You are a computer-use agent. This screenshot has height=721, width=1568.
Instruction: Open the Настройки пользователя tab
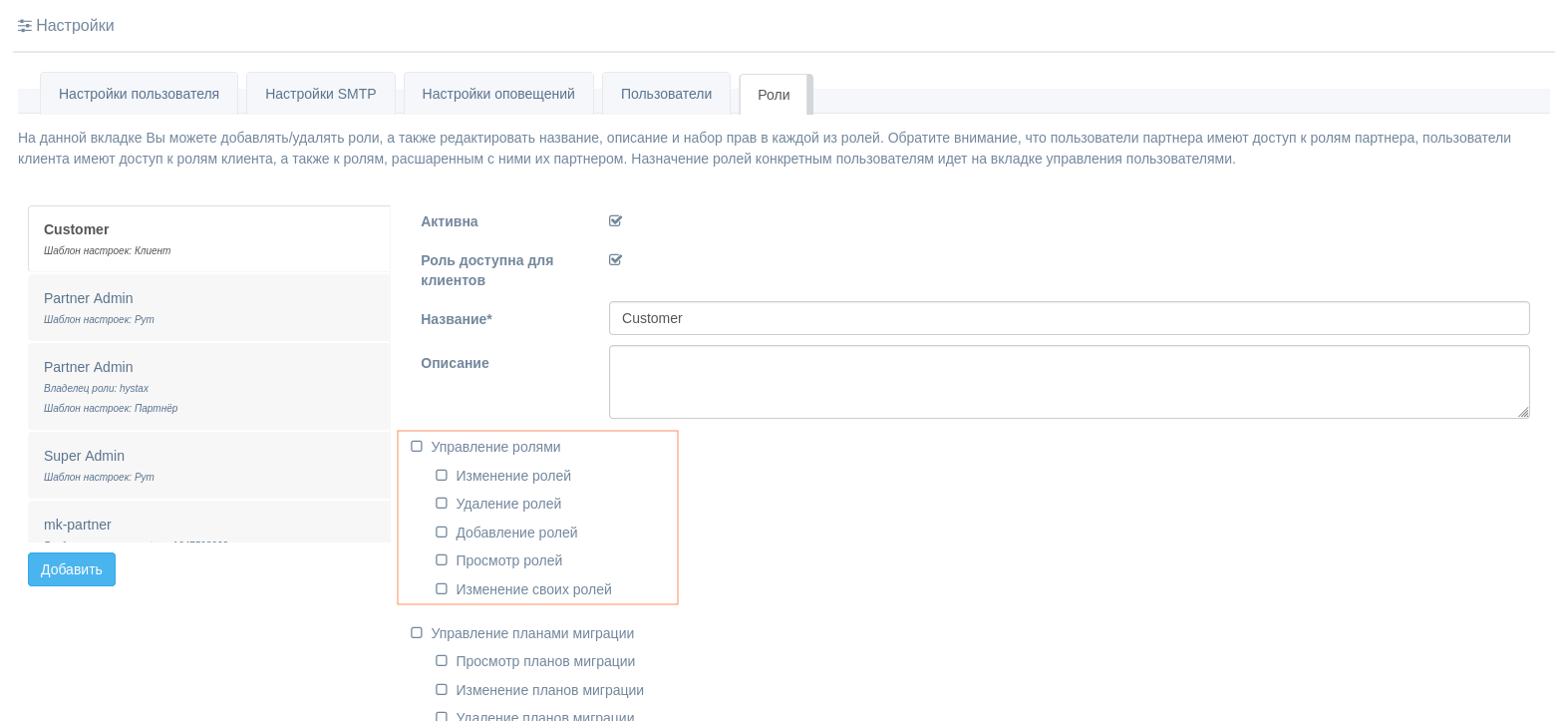point(139,94)
